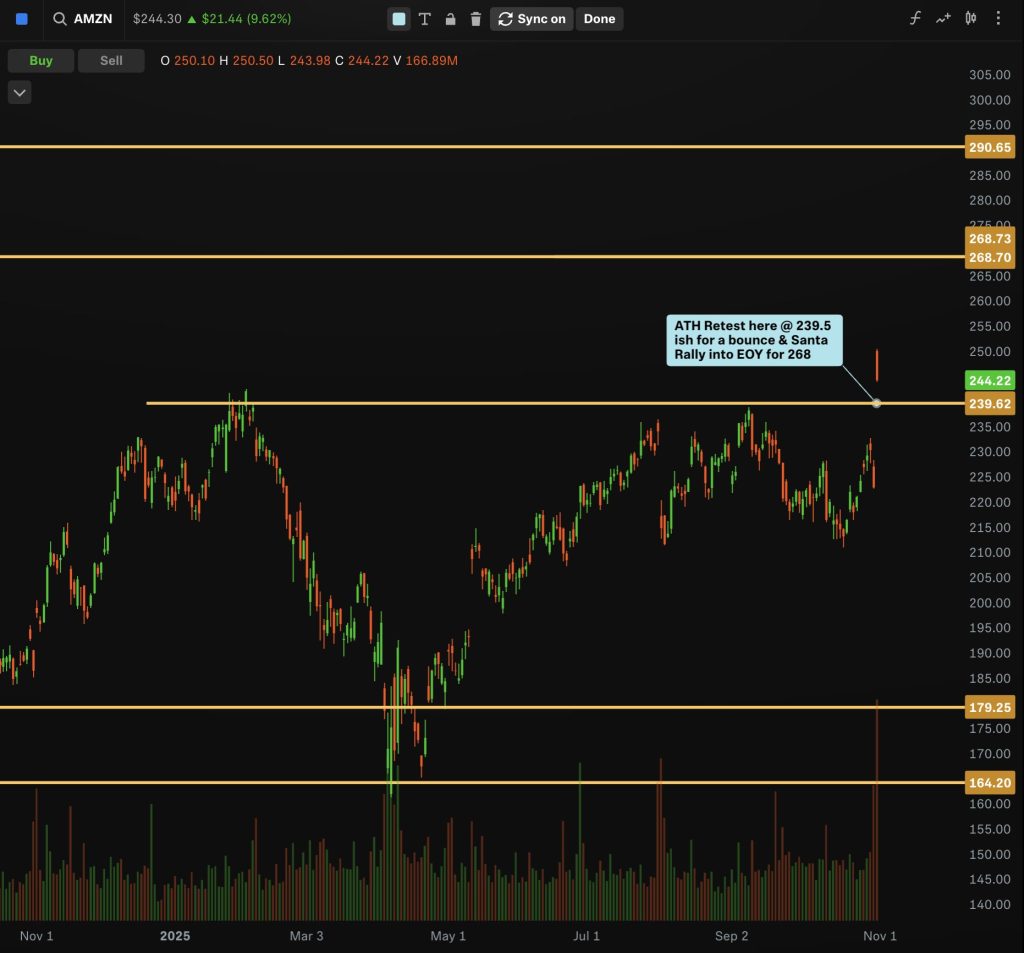The image size is (1024, 953).
Task: Expand the chevron dropdown under Buy
Action: click(x=20, y=93)
